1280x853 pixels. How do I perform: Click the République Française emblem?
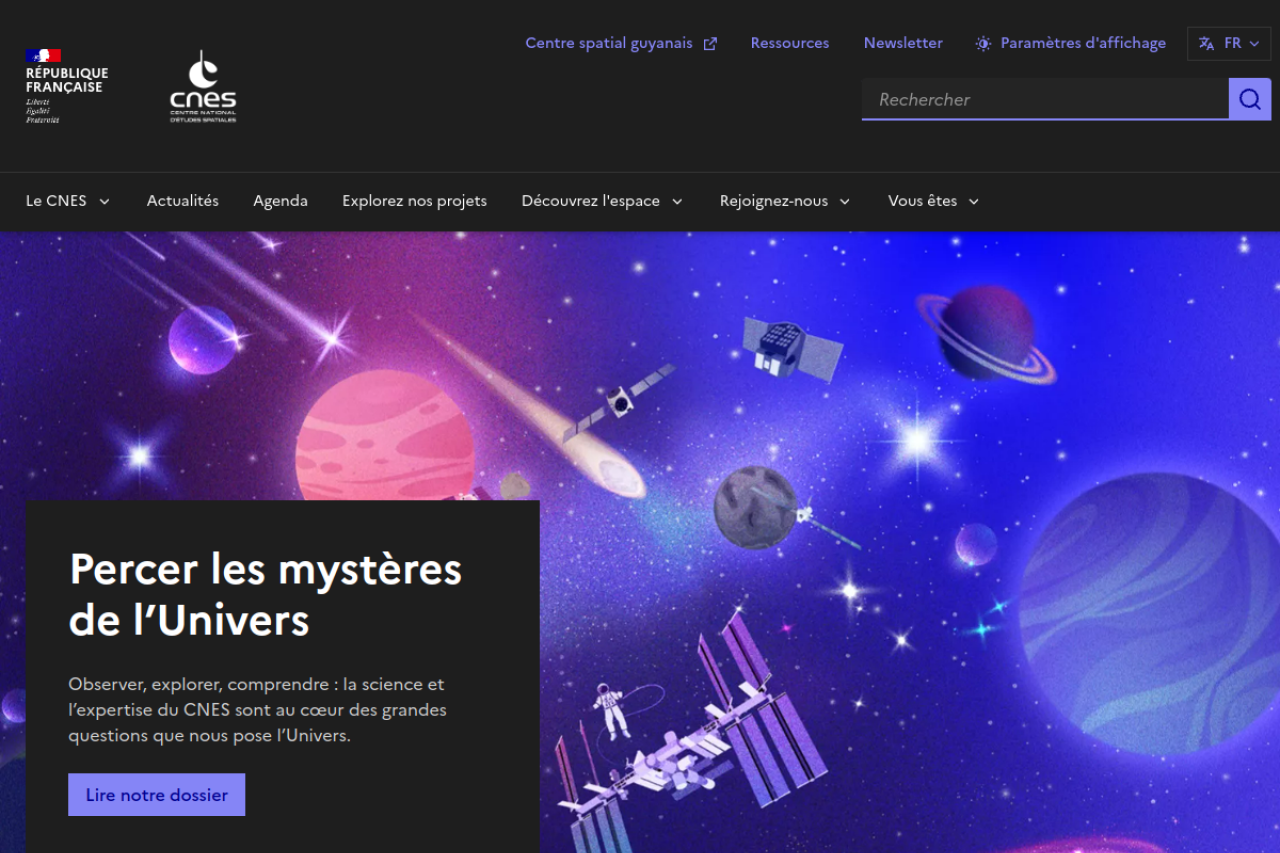[x=66, y=86]
